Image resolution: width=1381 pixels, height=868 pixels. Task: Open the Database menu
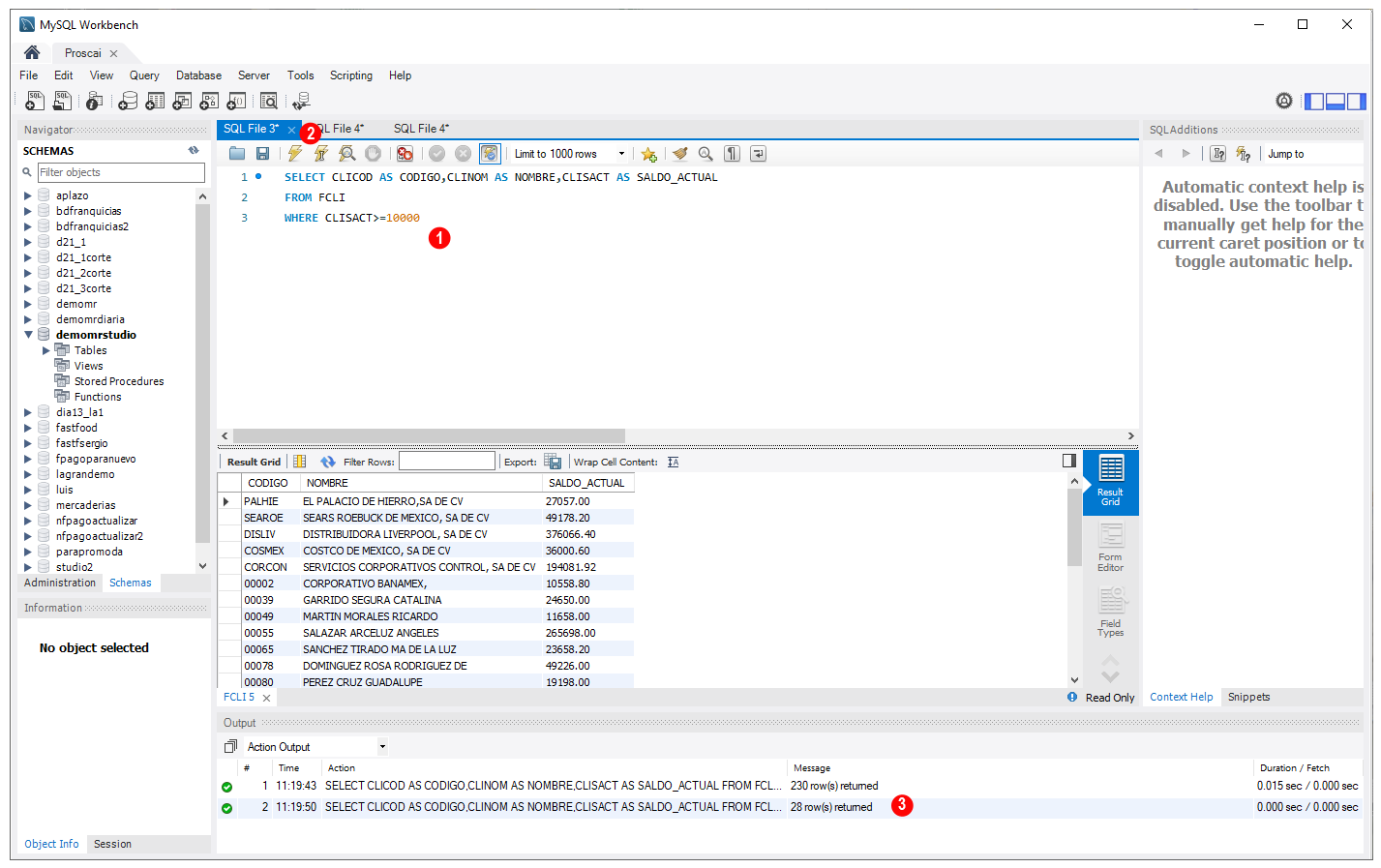coord(198,75)
